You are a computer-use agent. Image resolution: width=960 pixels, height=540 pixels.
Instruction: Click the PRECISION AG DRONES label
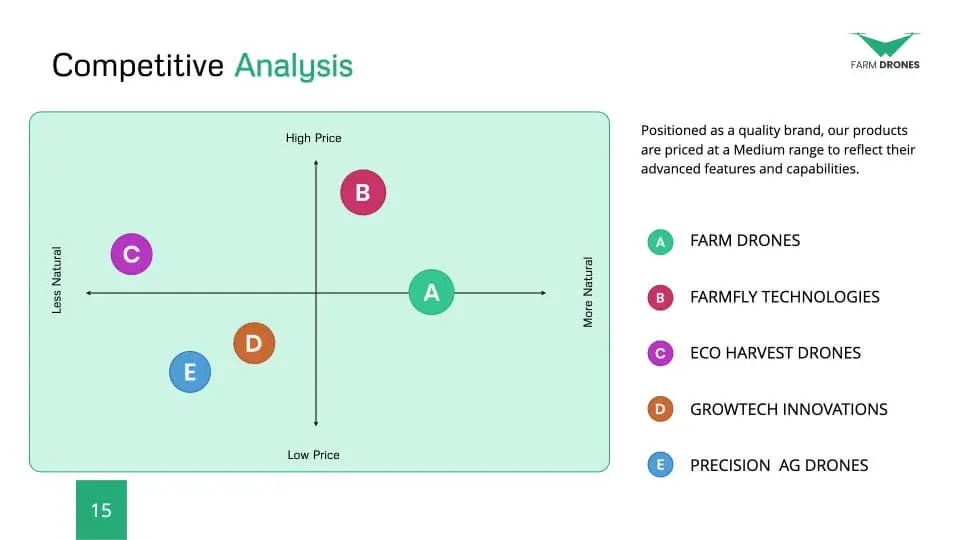[779, 465]
